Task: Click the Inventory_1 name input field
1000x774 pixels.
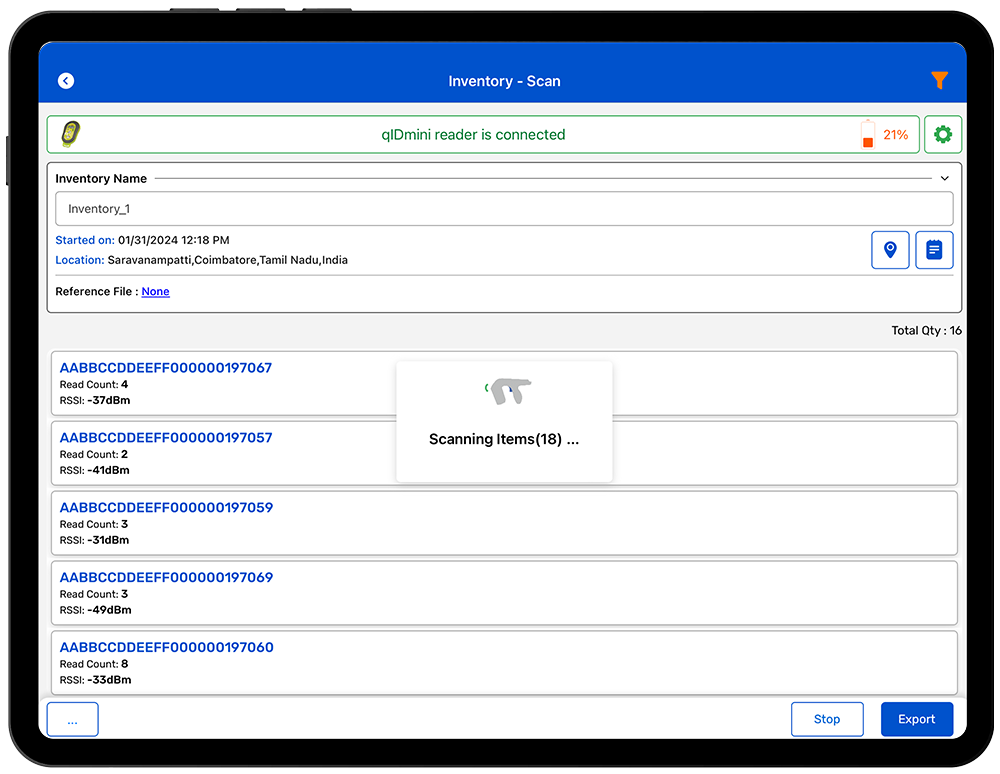Action: click(504, 209)
